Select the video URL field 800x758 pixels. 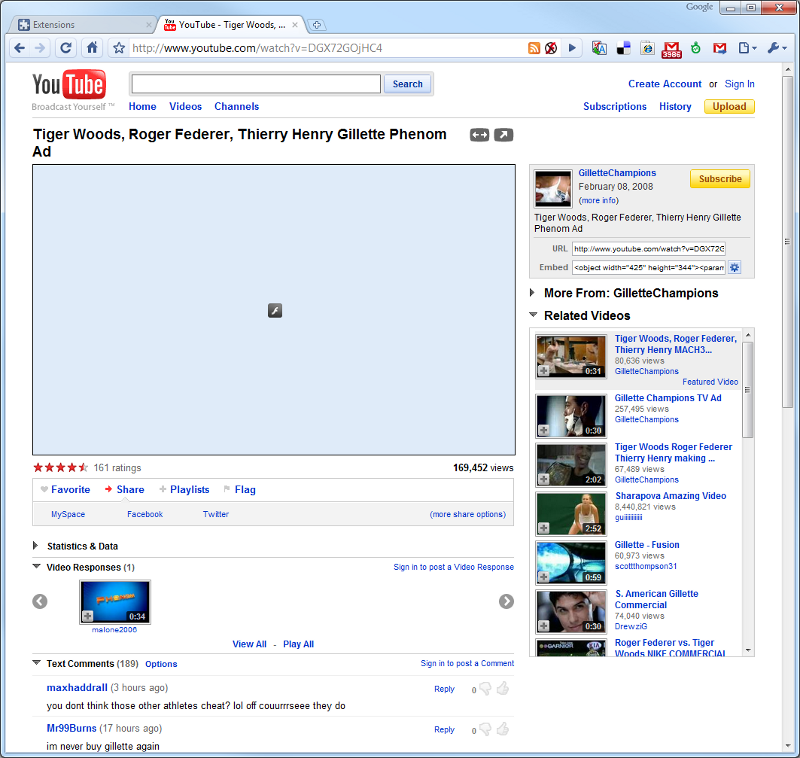pos(648,248)
